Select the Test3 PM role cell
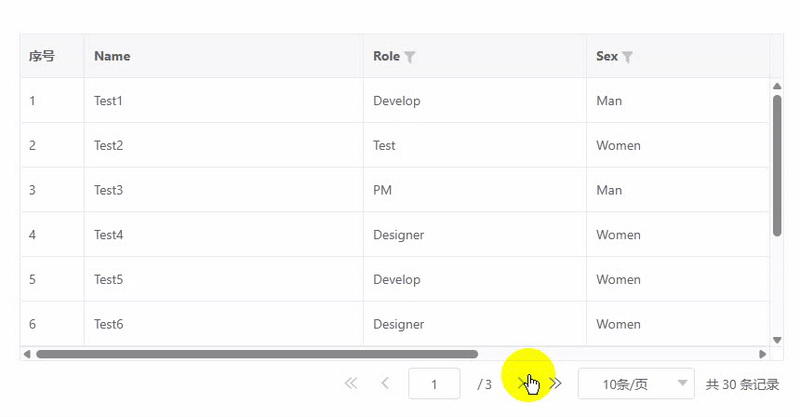800x417 pixels. (382, 190)
